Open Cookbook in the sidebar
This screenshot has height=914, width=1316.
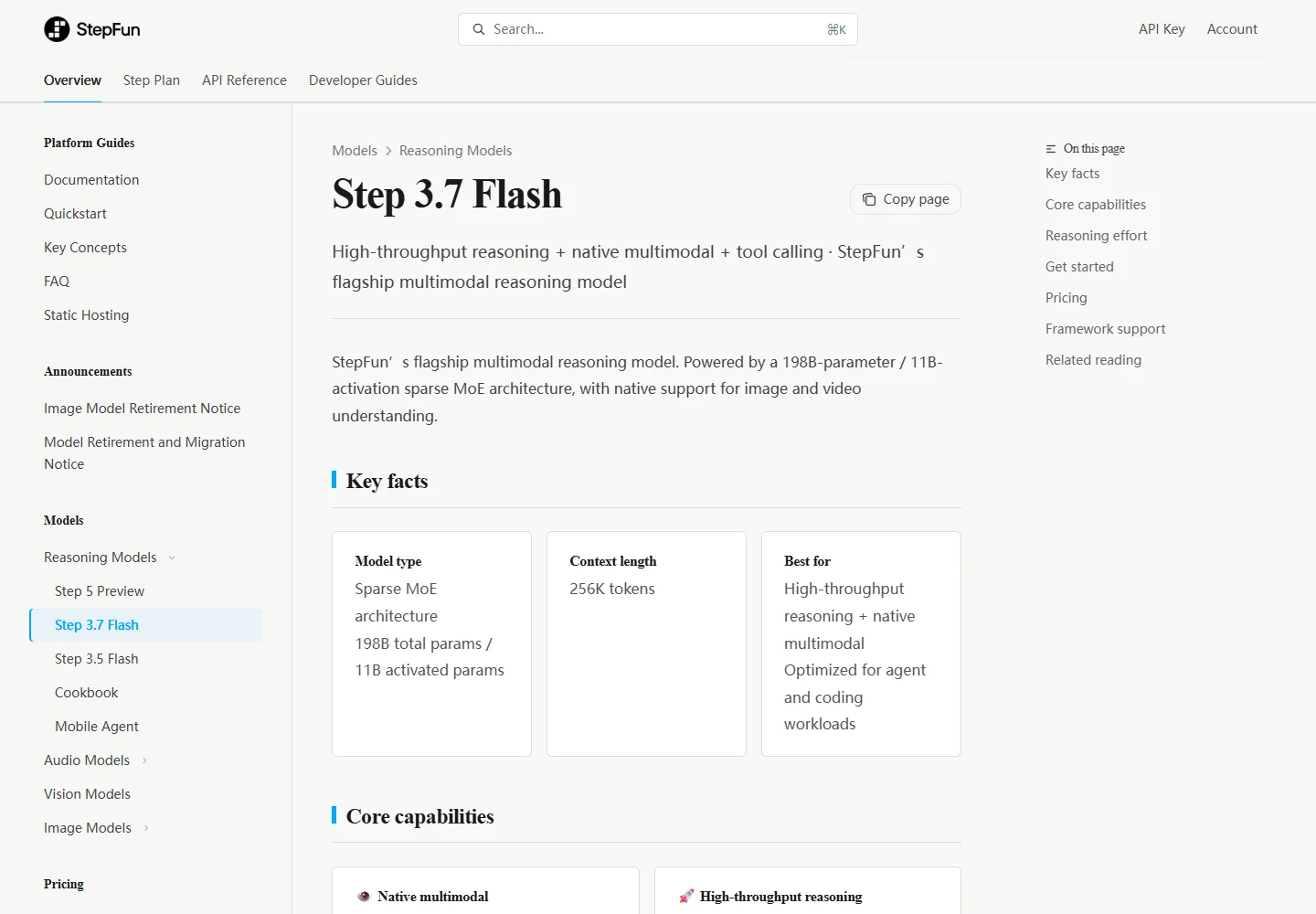click(x=86, y=693)
